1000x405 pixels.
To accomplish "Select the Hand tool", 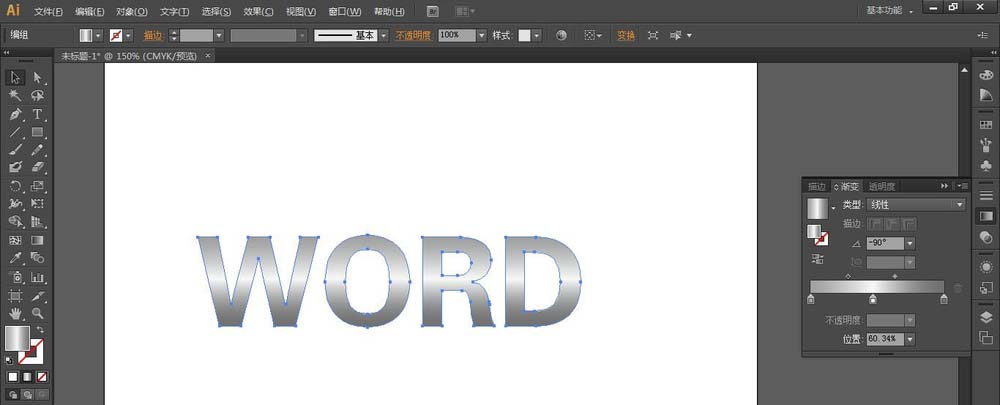I will click(16, 314).
